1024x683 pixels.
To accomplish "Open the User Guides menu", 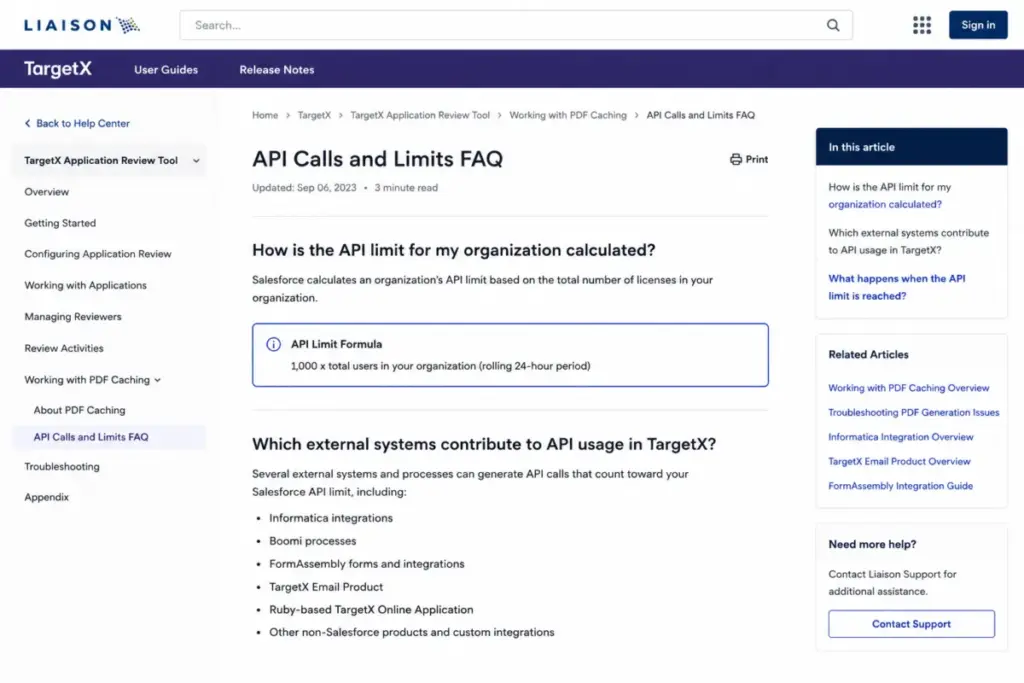I will 166,70.
